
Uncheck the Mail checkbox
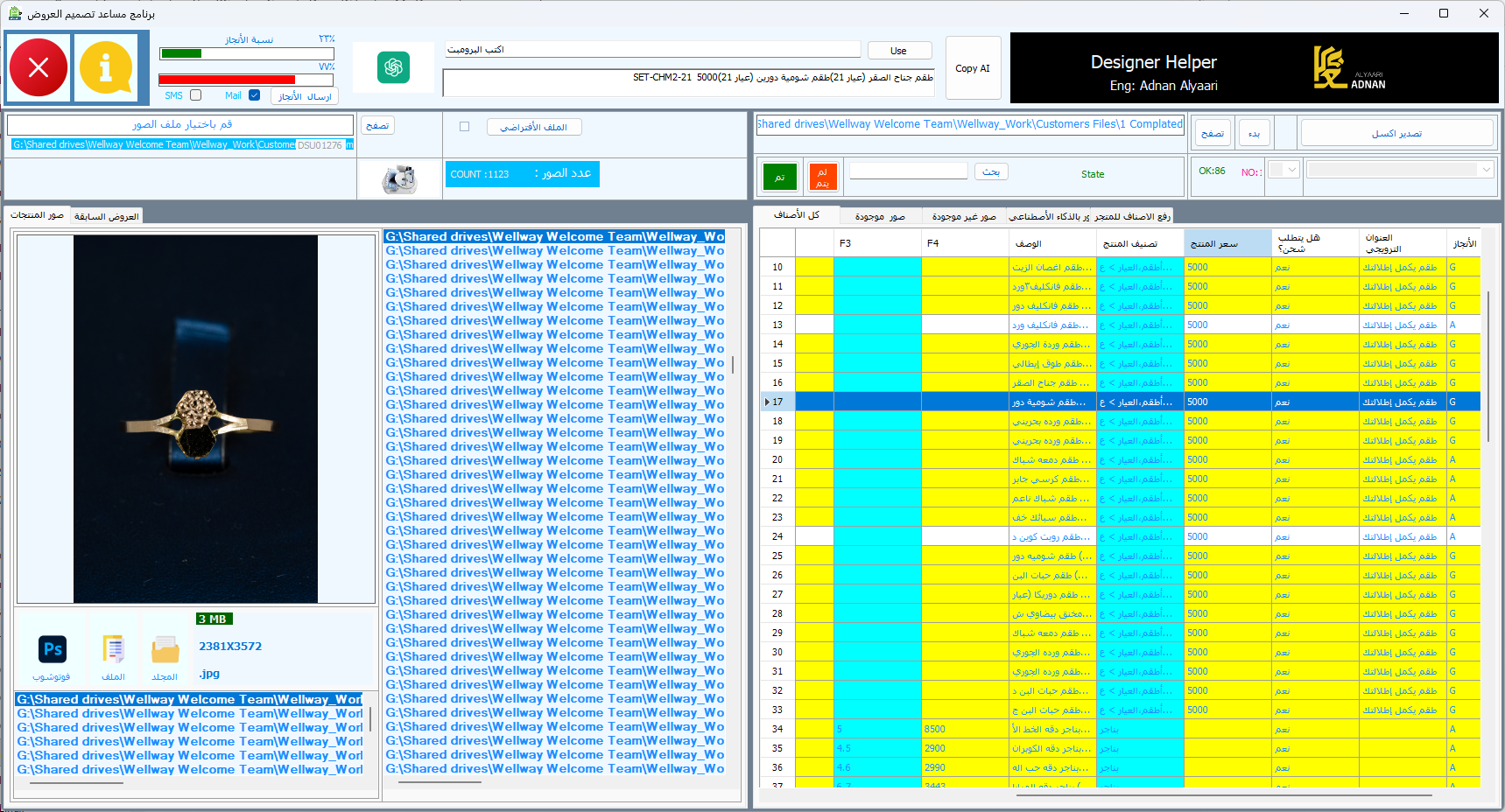tap(254, 95)
